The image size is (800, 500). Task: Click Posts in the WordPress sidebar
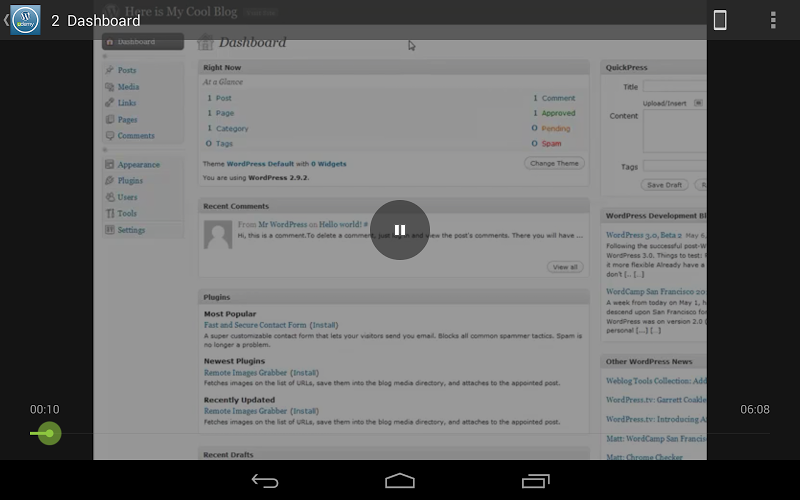[x=127, y=70]
